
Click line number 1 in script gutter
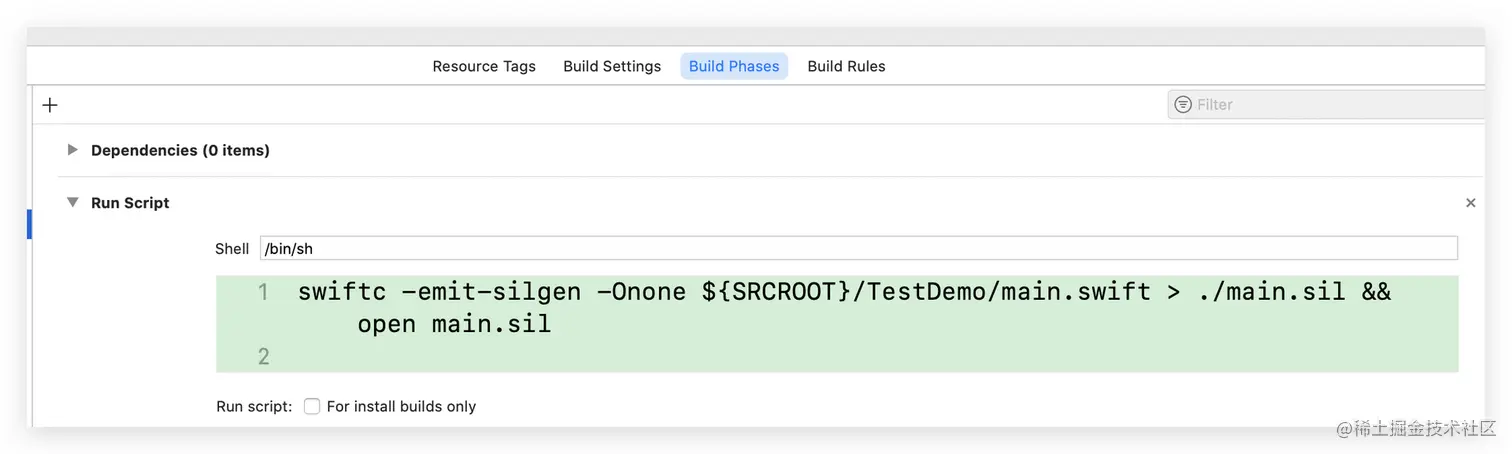click(263, 293)
